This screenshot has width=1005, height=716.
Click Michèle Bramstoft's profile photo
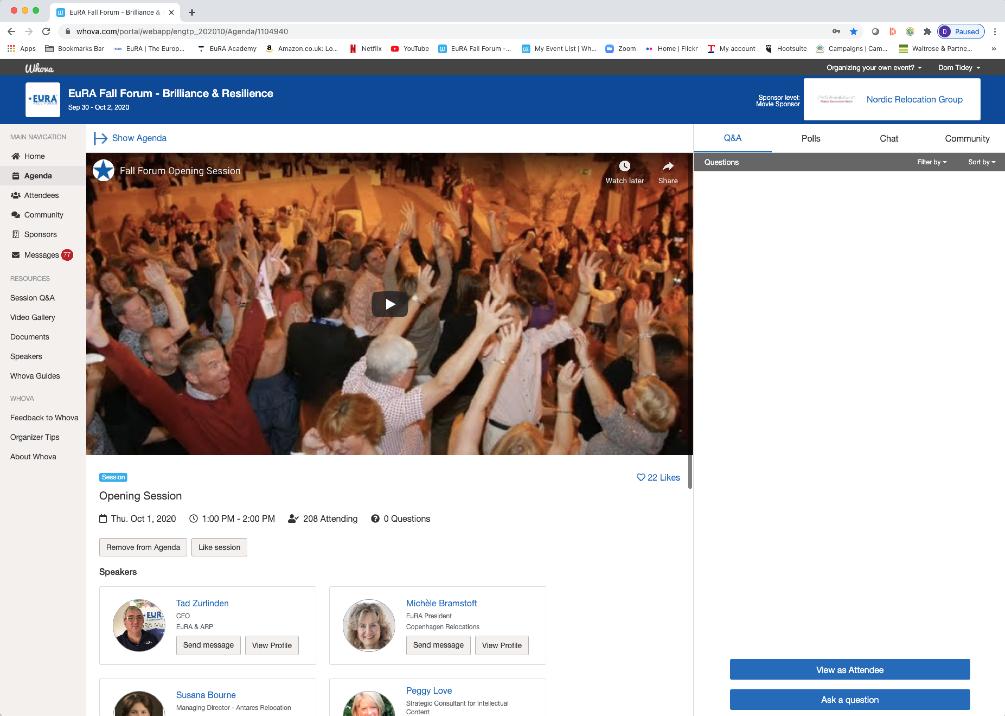coord(369,625)
